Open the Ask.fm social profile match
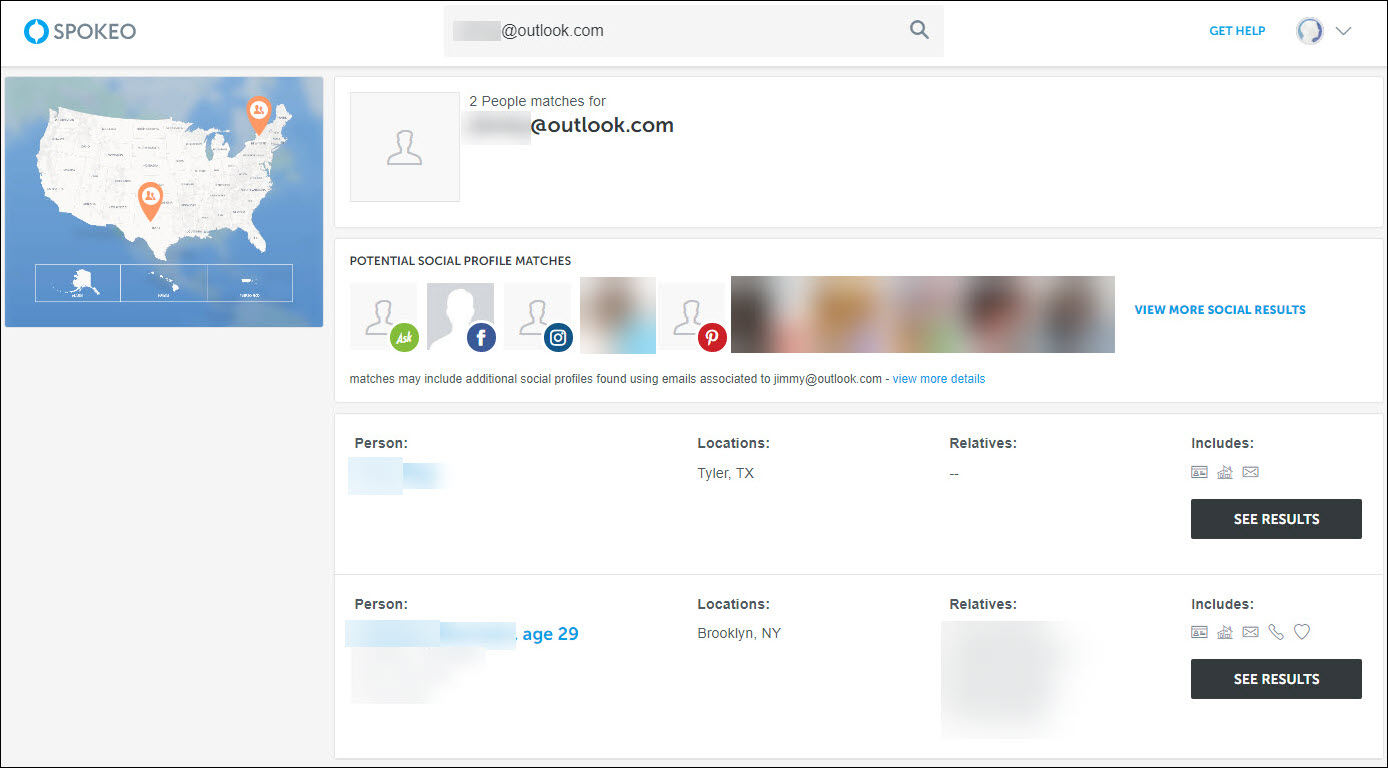This screenshot has height=768, width=1388. [384, 317]
